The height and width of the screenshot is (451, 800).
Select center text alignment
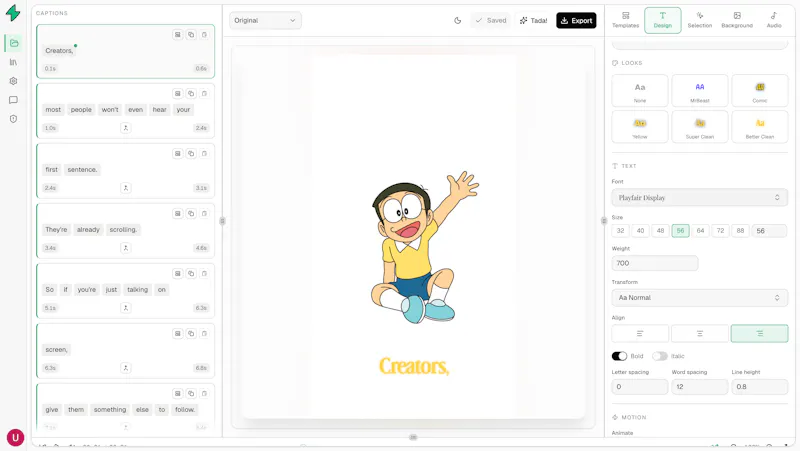tap(699, 333)
